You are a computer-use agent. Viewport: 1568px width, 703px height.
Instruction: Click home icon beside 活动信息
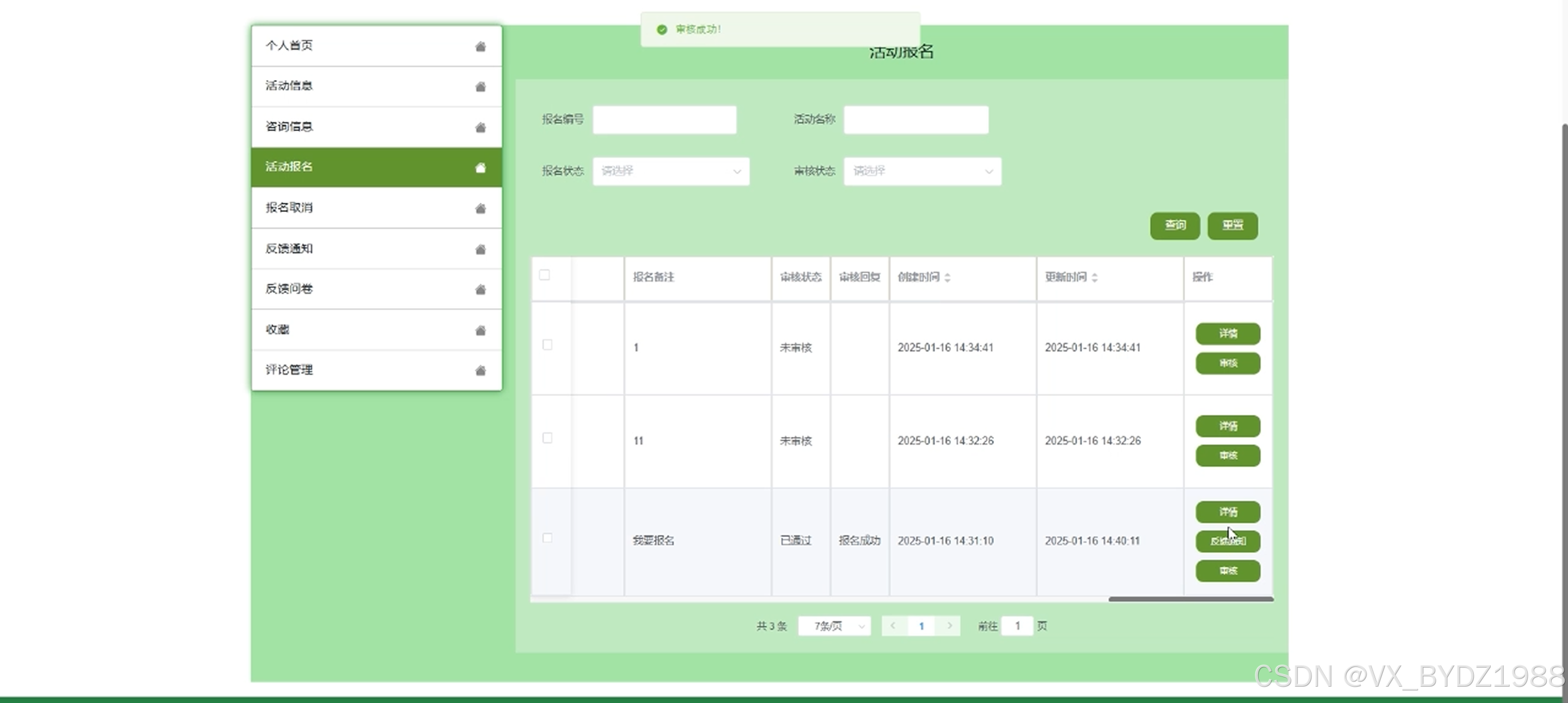(480, 87)
